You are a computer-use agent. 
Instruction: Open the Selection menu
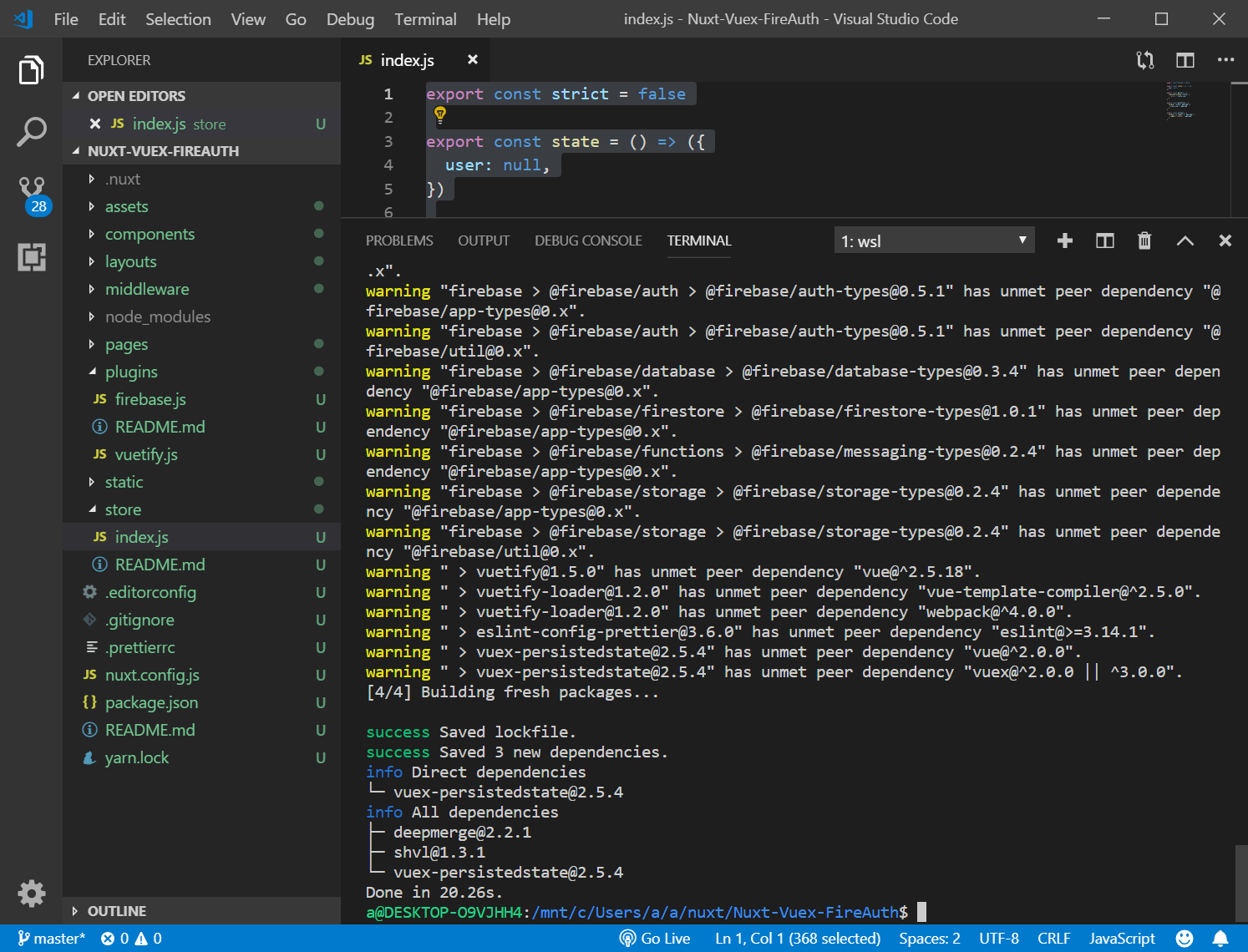178,19
